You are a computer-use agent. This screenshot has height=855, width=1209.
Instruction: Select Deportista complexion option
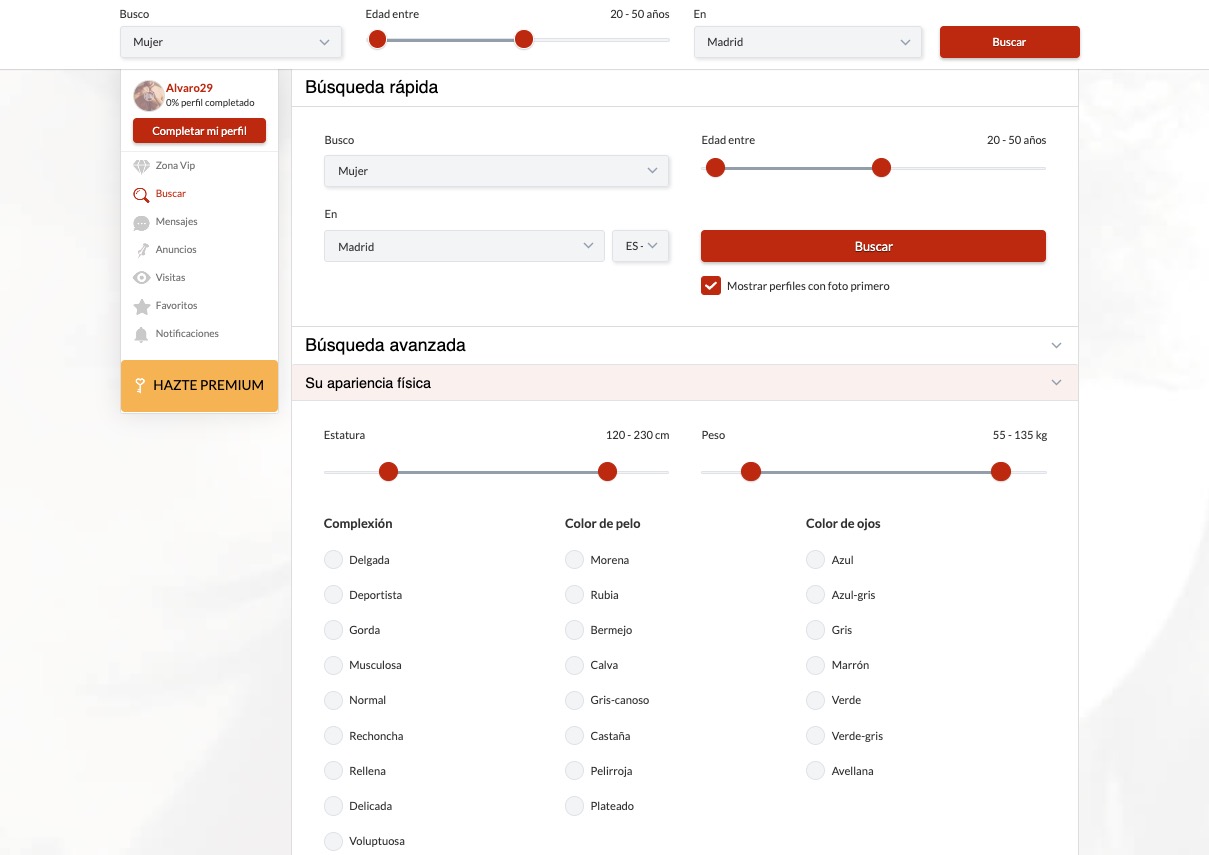click(x=333, y=595)
